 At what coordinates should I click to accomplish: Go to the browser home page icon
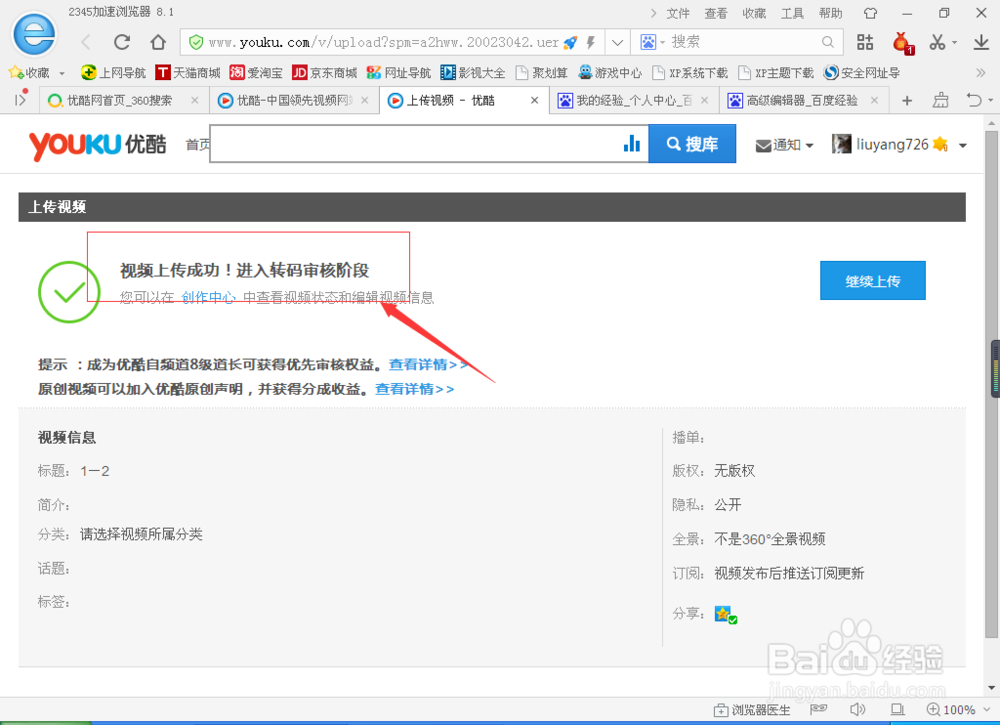[158, 42]
